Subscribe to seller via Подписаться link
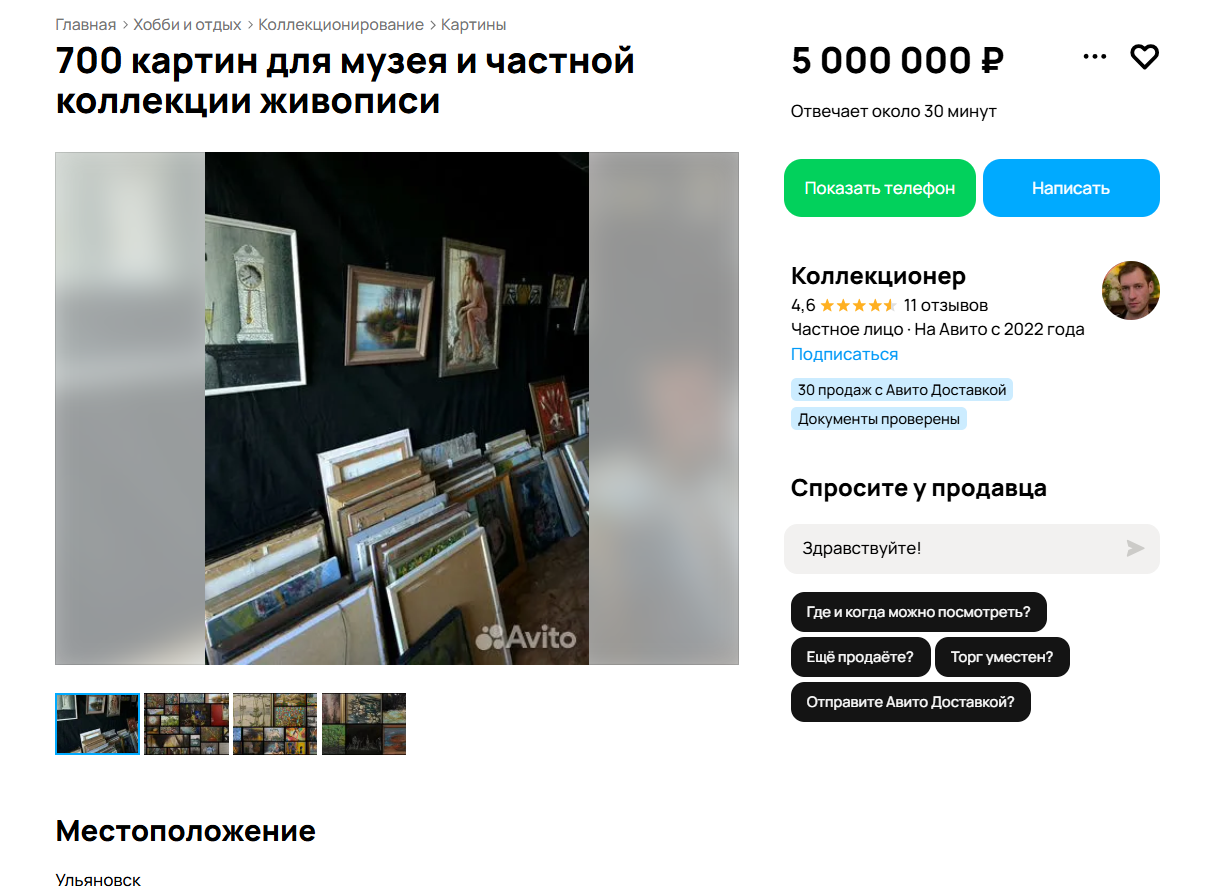This screenshot has width=1214, height=888. [844, 354]
